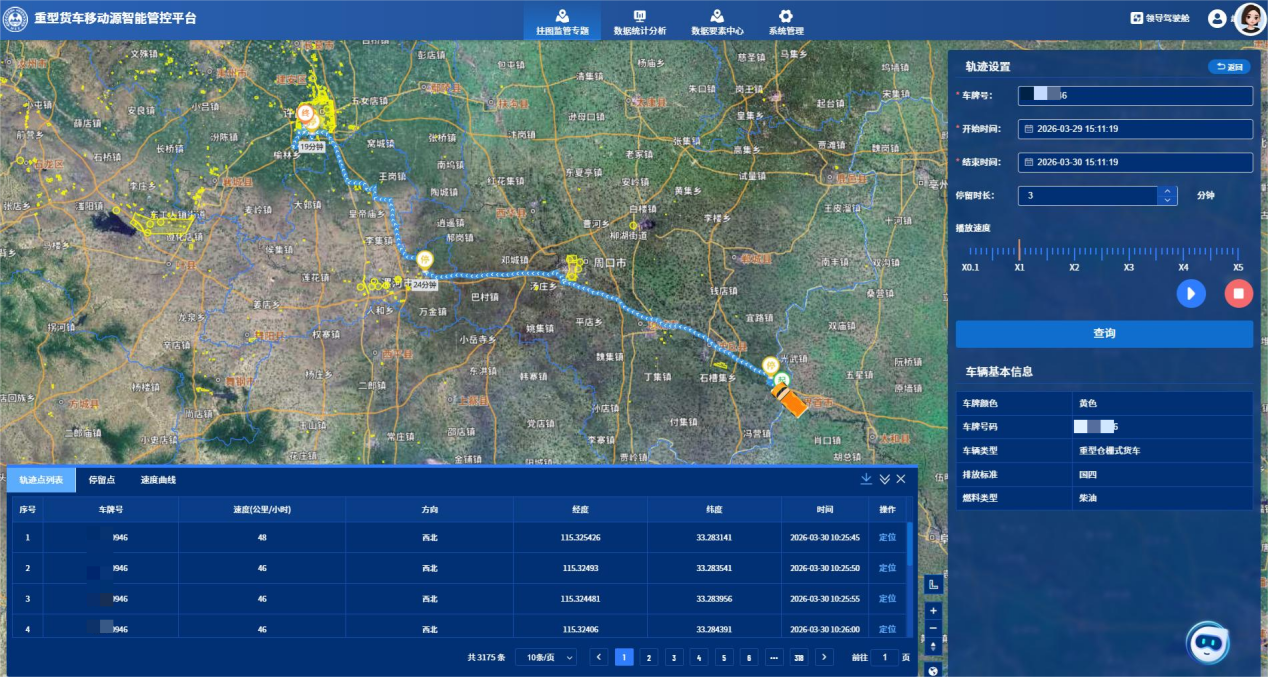This screenshot has height=677, width=1268.
Task: Zoom in on the map
Action: click(933, 610)
